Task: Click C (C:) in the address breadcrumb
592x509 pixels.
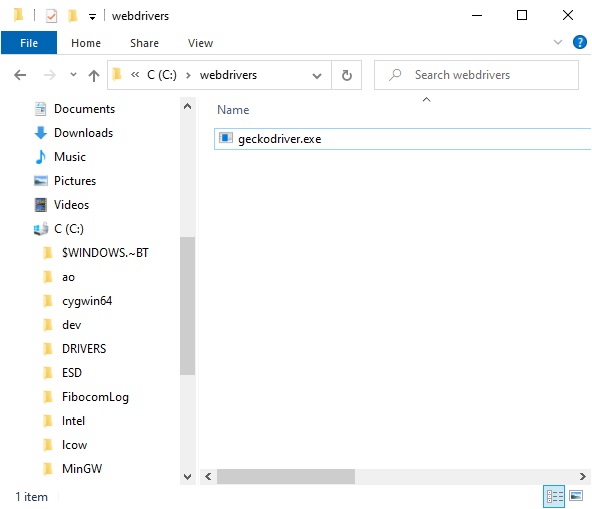Action: 162,75
